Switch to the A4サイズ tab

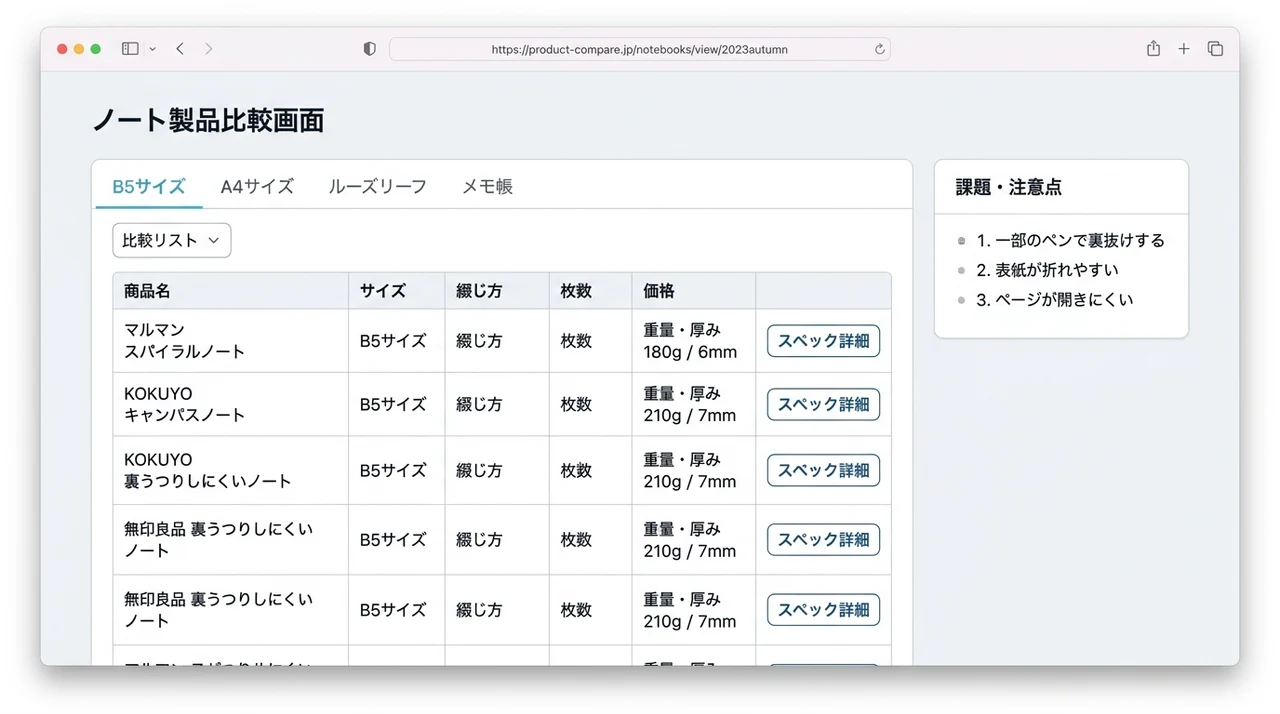(x=257, y=186)
